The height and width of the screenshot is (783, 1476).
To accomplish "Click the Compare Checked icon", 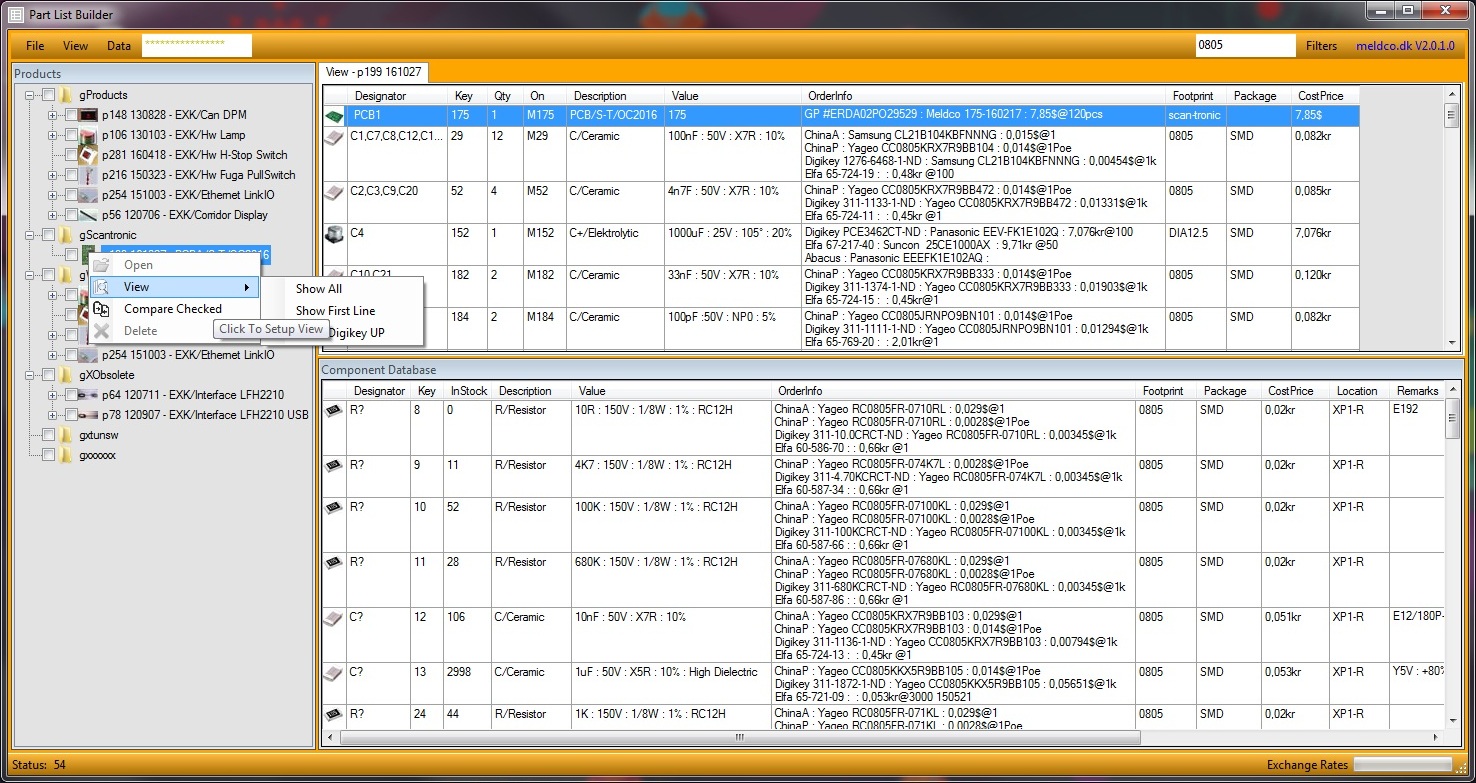I will pos(100,309).
